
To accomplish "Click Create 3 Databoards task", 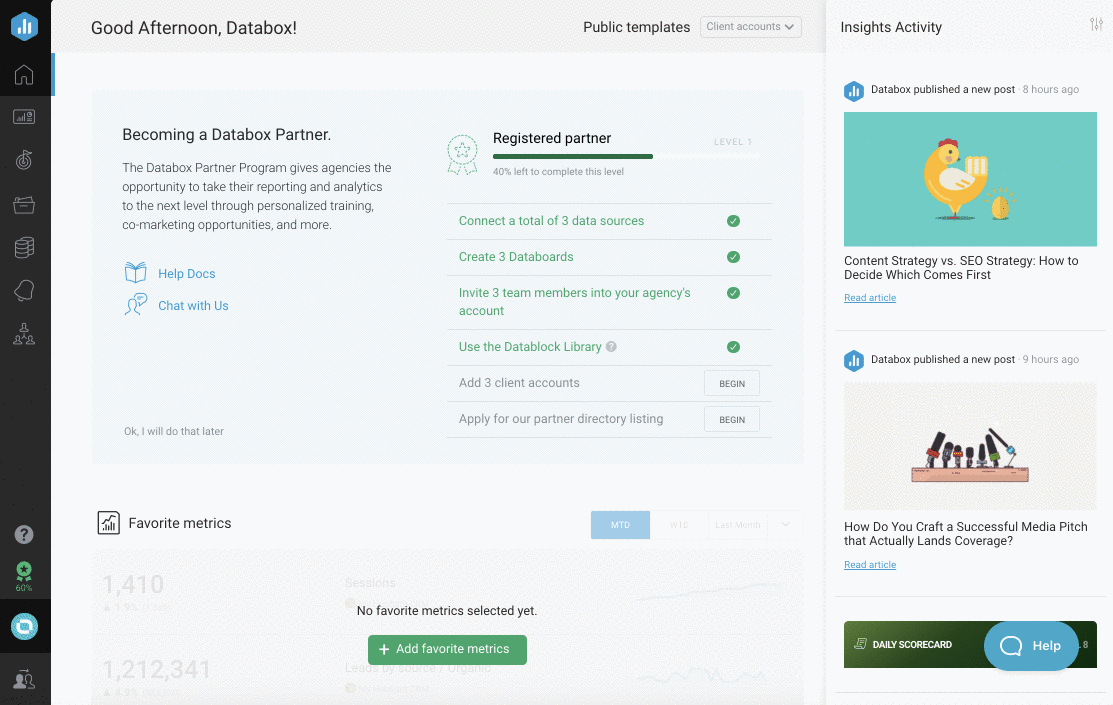I will (x=516, y=257).
